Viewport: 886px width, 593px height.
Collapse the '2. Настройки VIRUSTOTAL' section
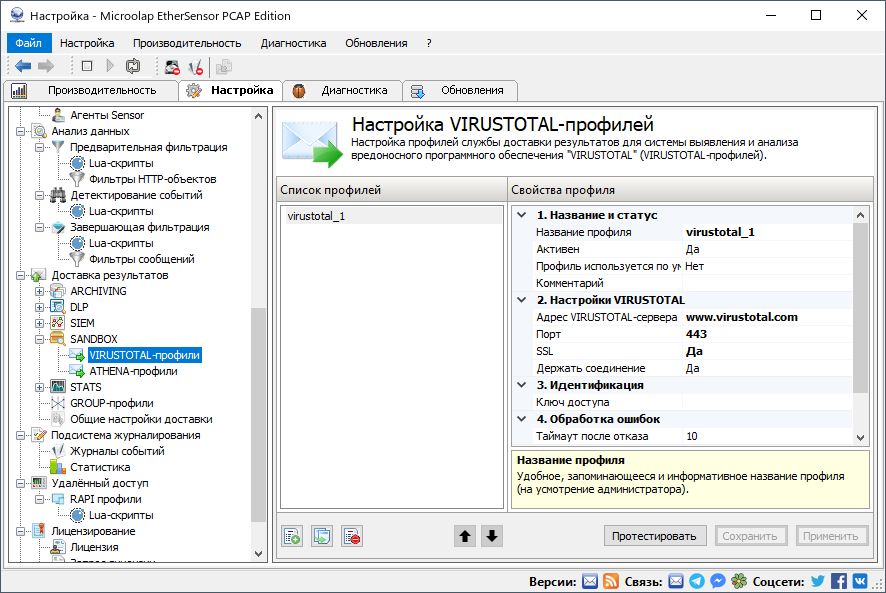coord(519,299)
